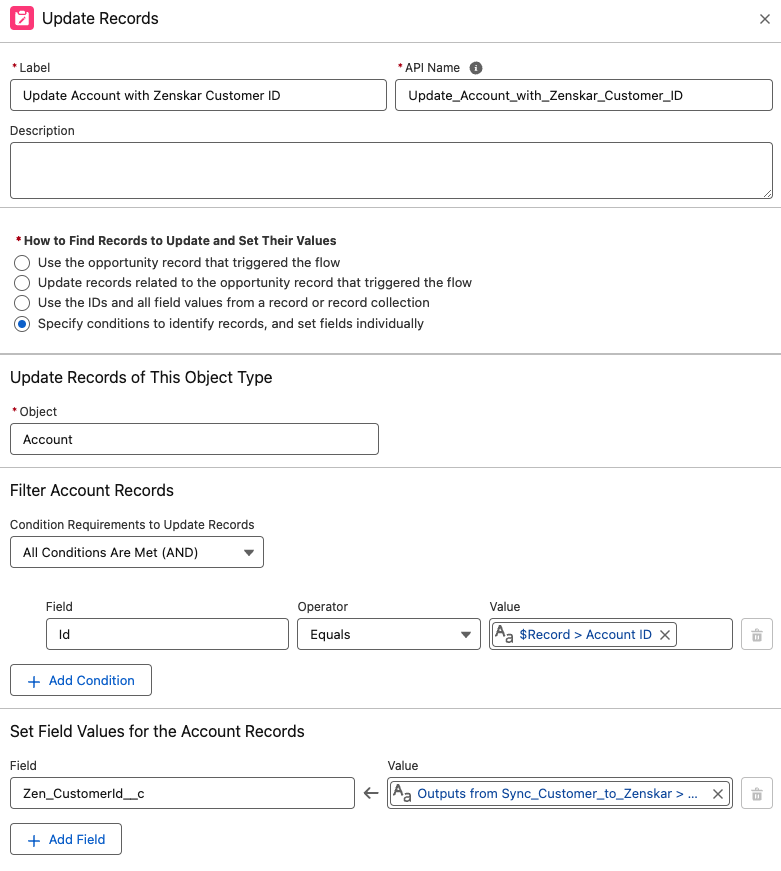The height and width of the screenshot is (871, 781).
Task: Click the API Name info icon
Action: [x=475, y=68]
